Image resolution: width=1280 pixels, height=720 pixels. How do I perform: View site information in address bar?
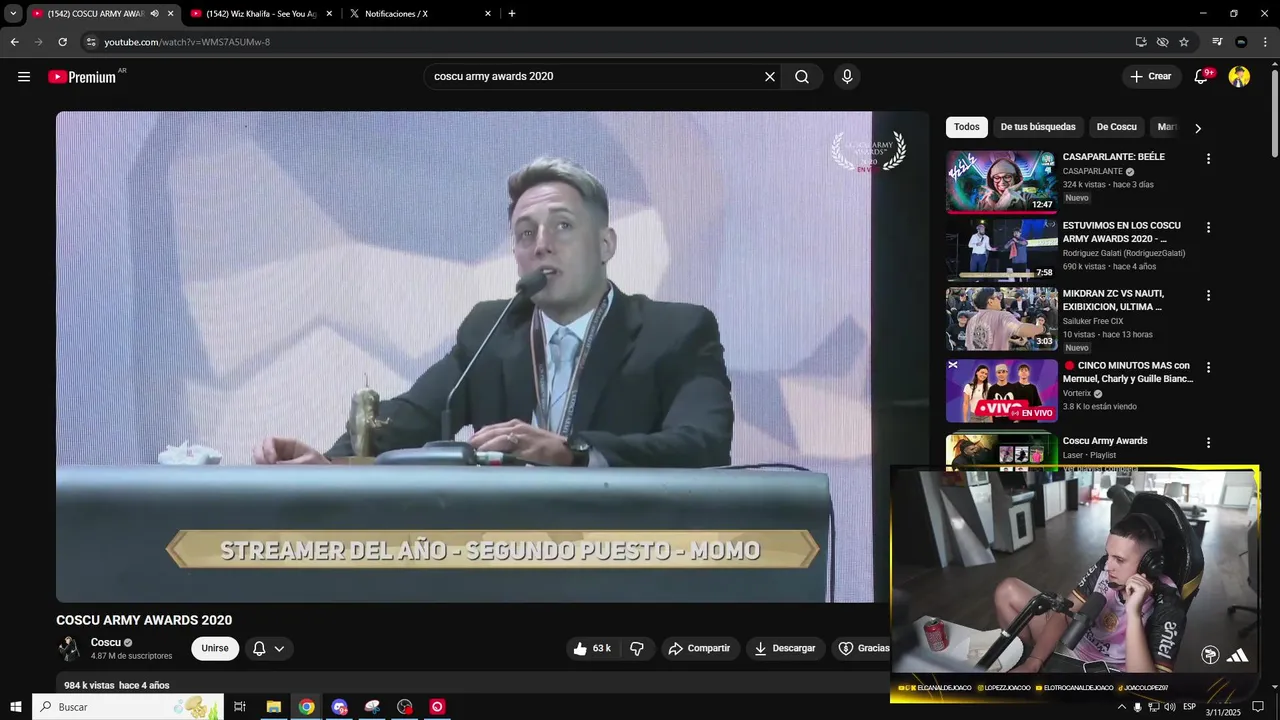pyautogui.click(x=91, y=42)
